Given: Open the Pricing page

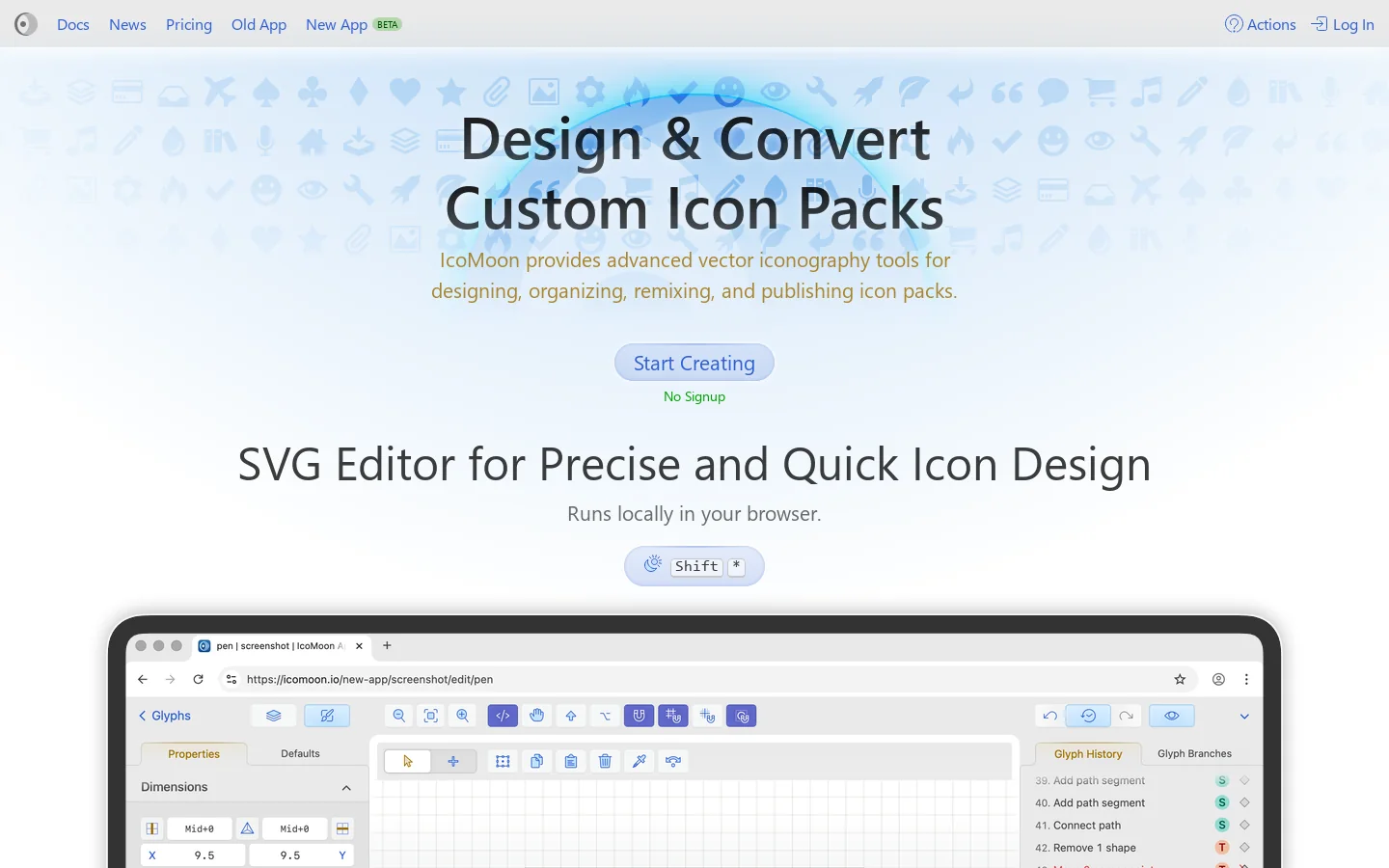Looking at the screenshot, I should tap(189, 24).
